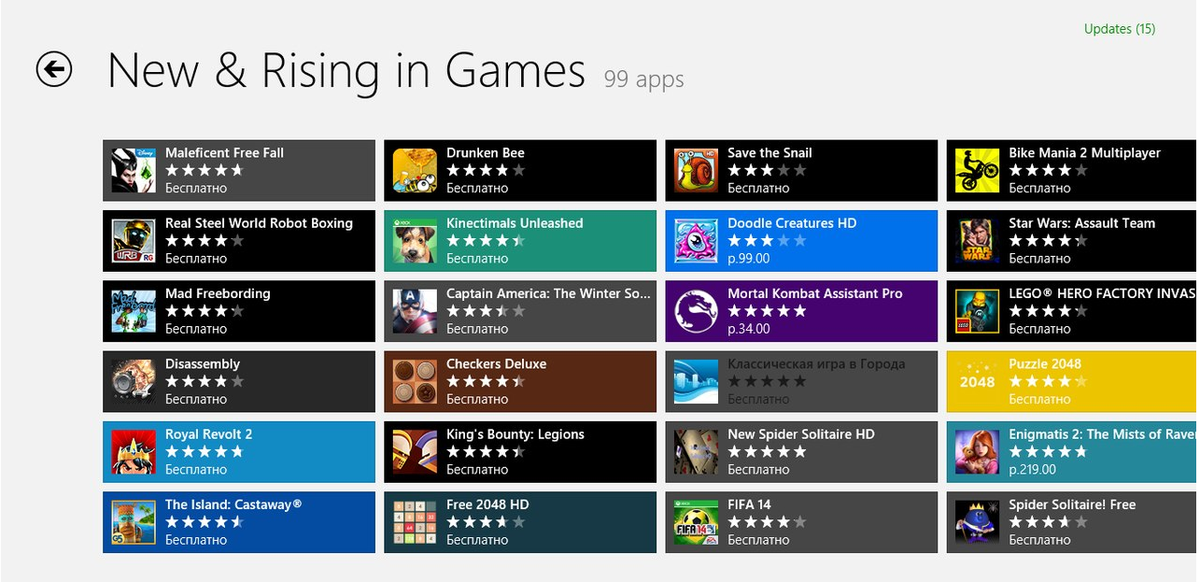Click the Enigmatis 2 price p.219.00
Image resolution: width=1200 pixels, height=582 pixels.
click(1033, 469)
